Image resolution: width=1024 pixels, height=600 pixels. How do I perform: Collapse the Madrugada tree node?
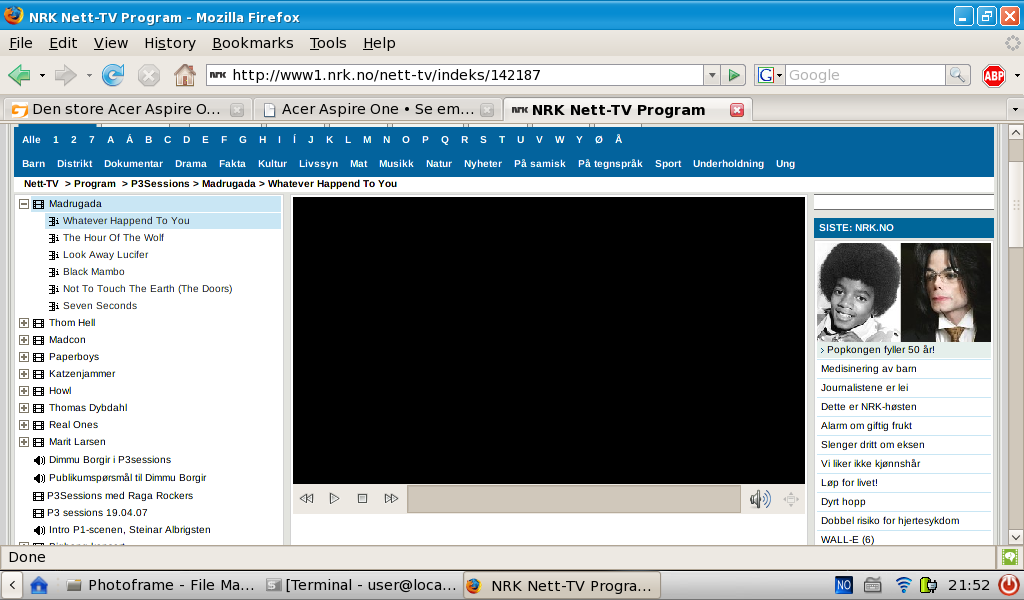(x=24, y=204)
